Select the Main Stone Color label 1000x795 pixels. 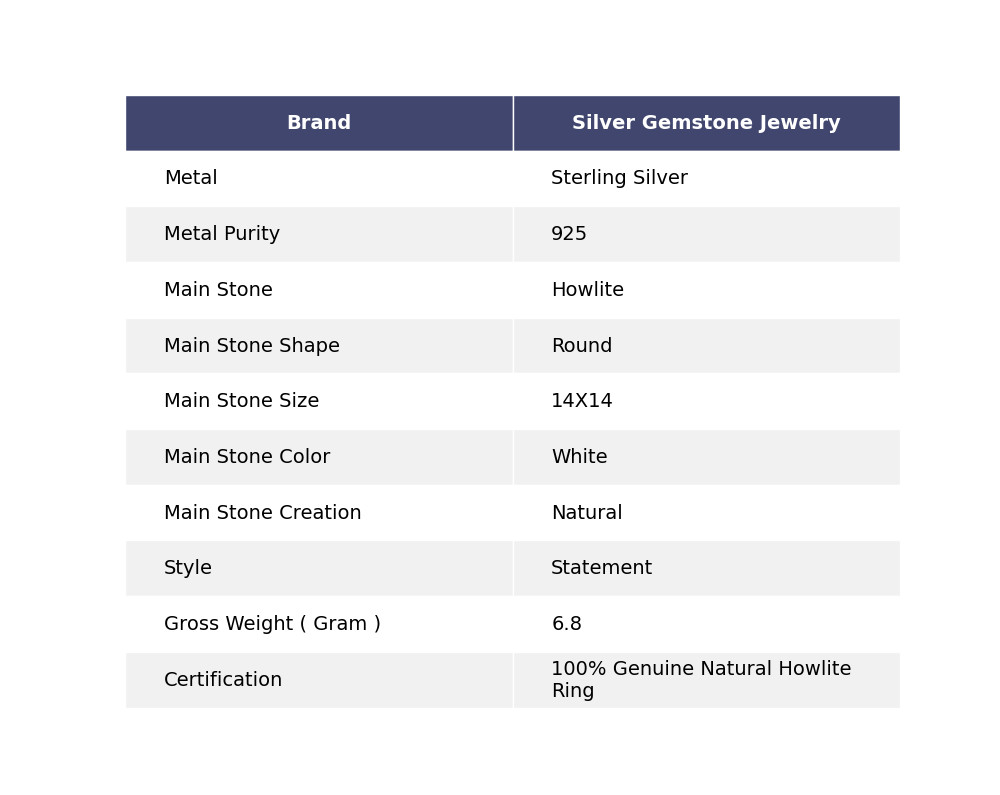pyautogui.click(x=247, y=457)
